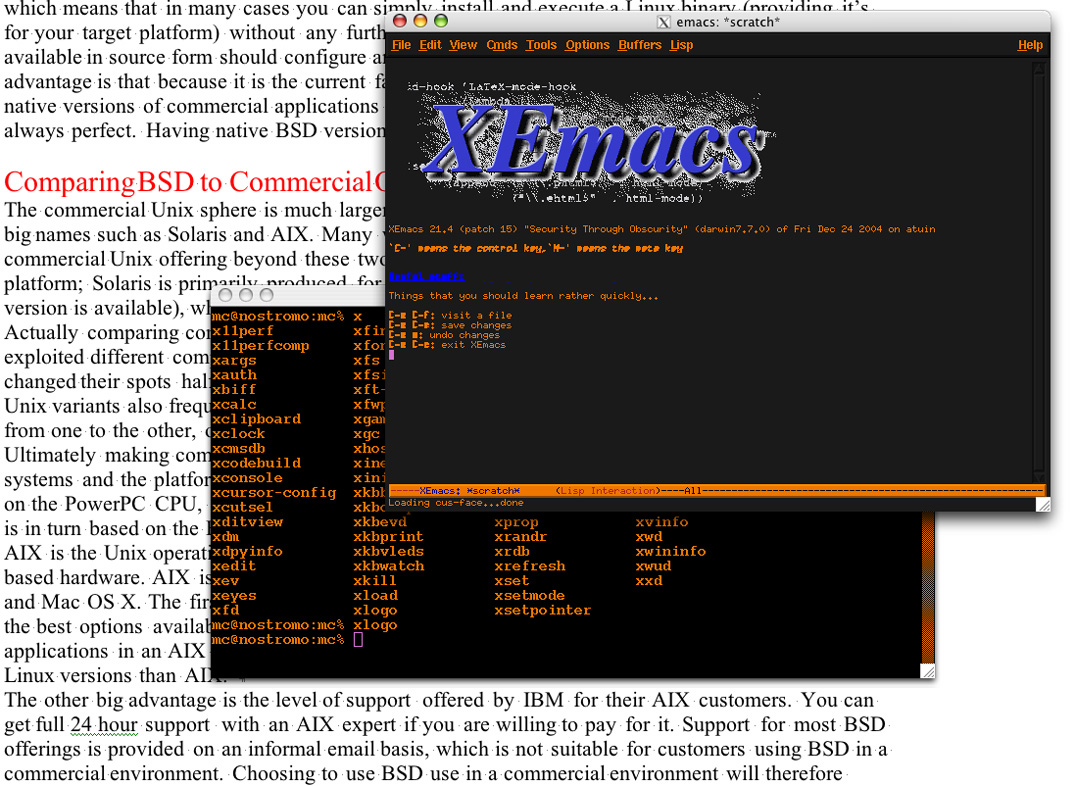This screenshot has width=1075, height=786.
Task: Click 'x11perfcomp' in the terminal listing
Action: coord(261,346)
